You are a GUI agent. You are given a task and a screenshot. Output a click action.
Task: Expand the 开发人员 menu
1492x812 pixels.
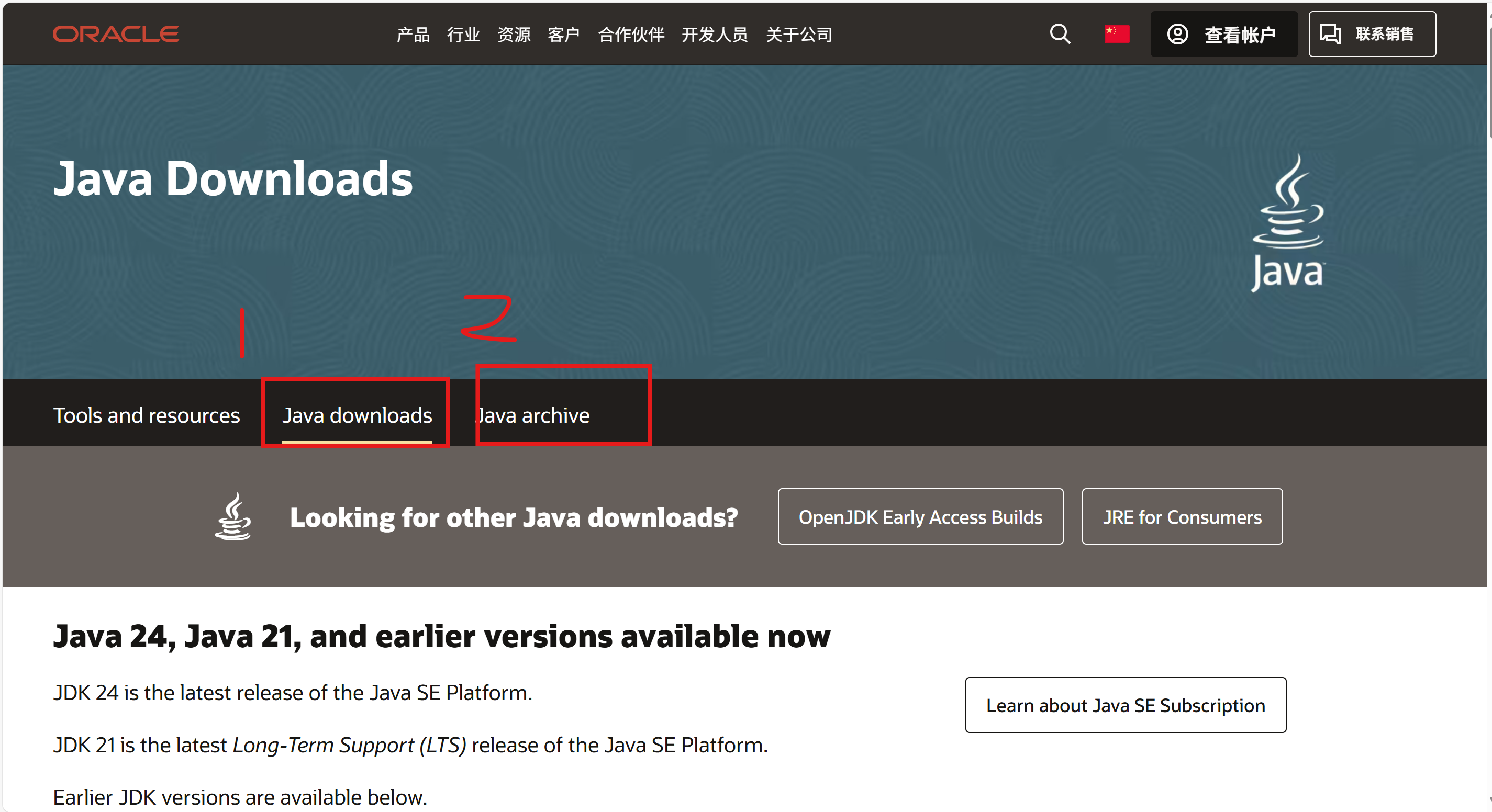[x=714, y=35]
